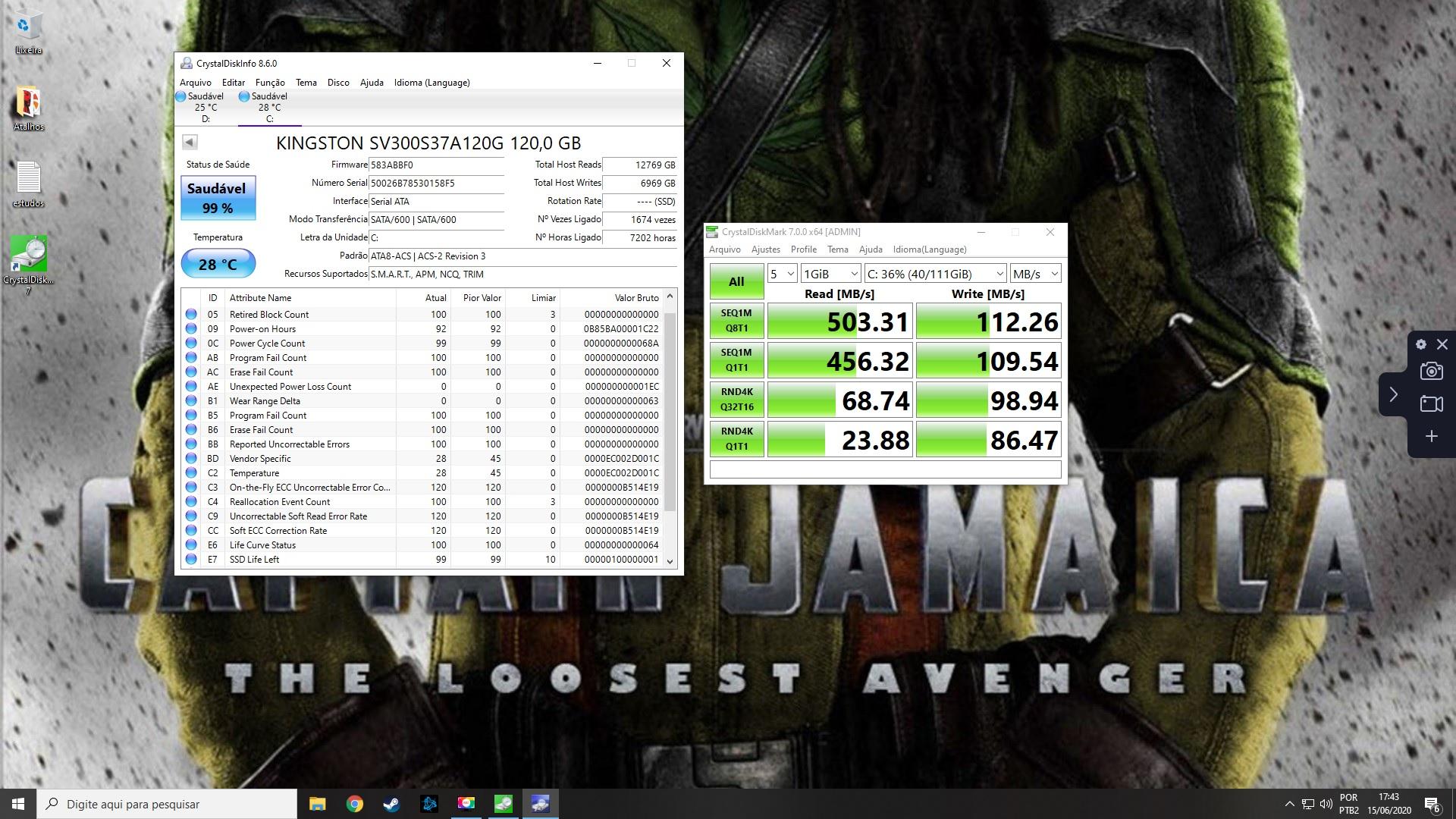Open the test count dropdown showing 5

click(782, 274)
